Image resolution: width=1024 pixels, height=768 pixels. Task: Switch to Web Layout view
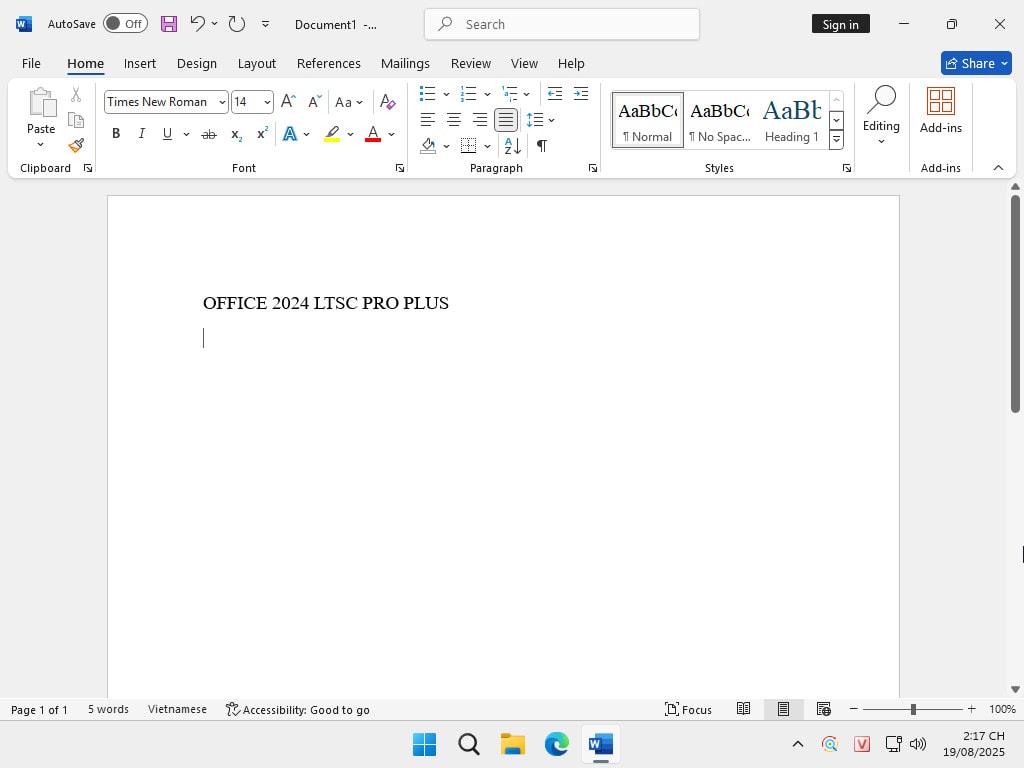point(824,709)
